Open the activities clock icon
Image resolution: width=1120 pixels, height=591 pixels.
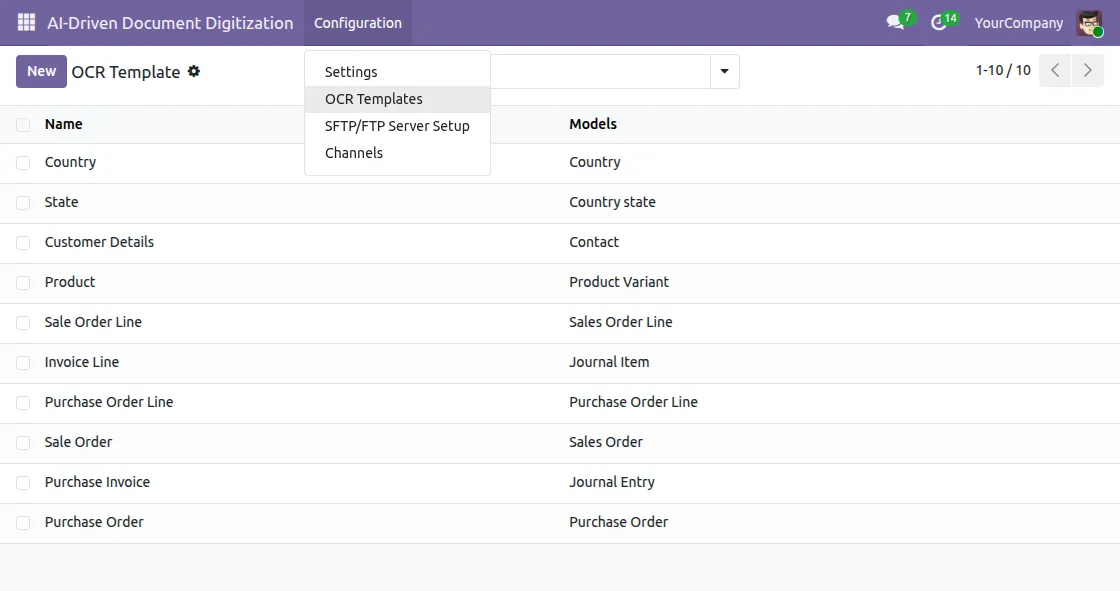pos(941,23)
